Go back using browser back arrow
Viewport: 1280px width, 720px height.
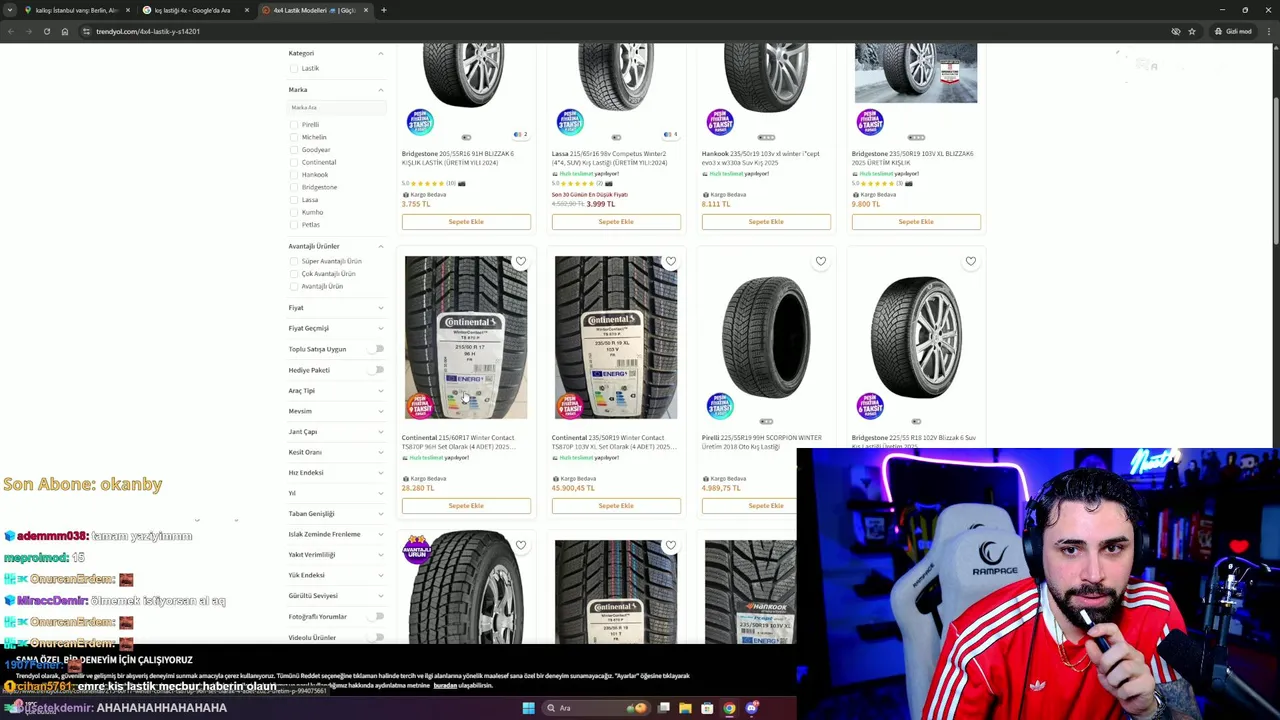pos(11,31)
